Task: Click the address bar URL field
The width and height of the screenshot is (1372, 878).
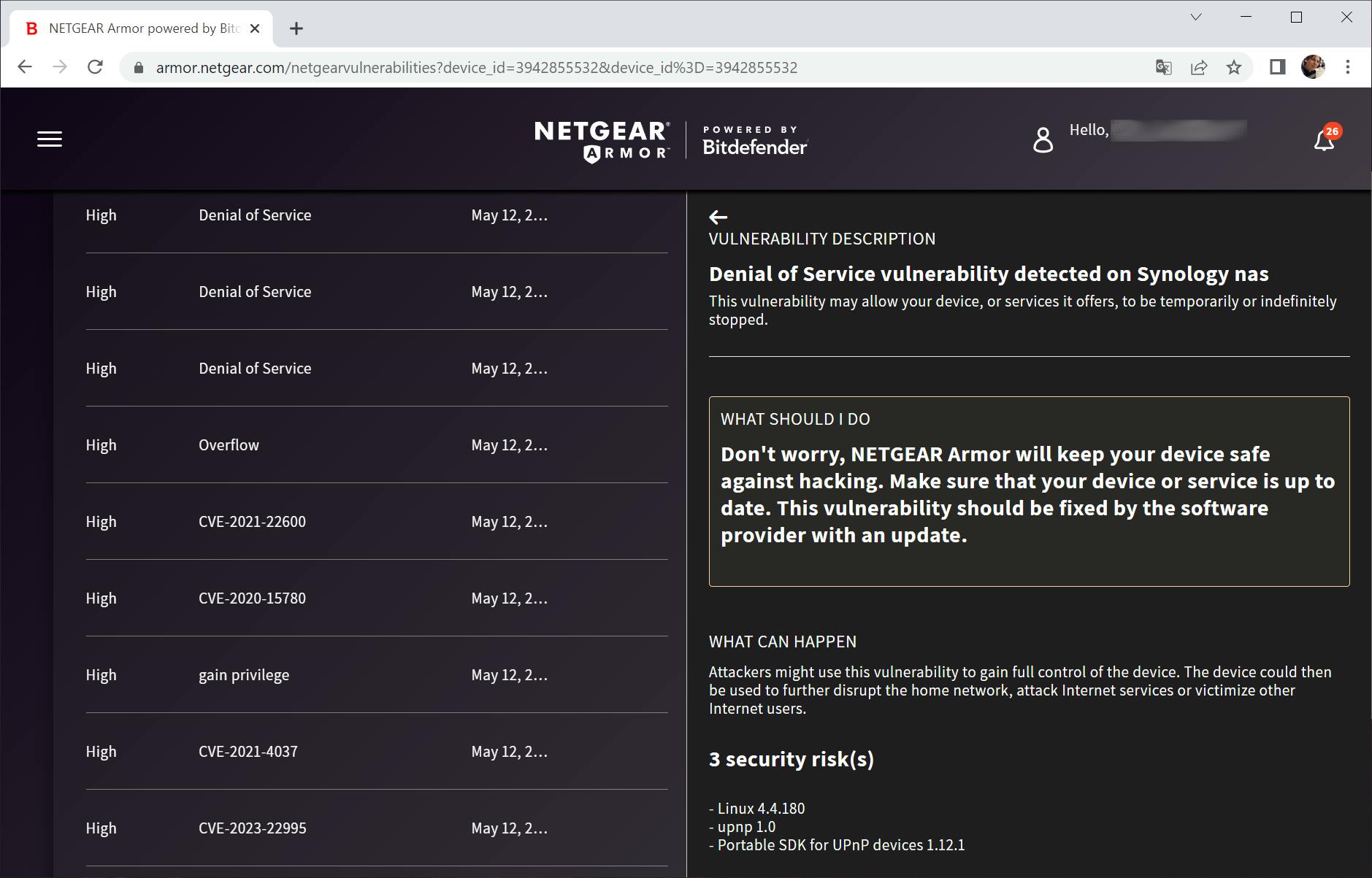Action: point(476,68)
